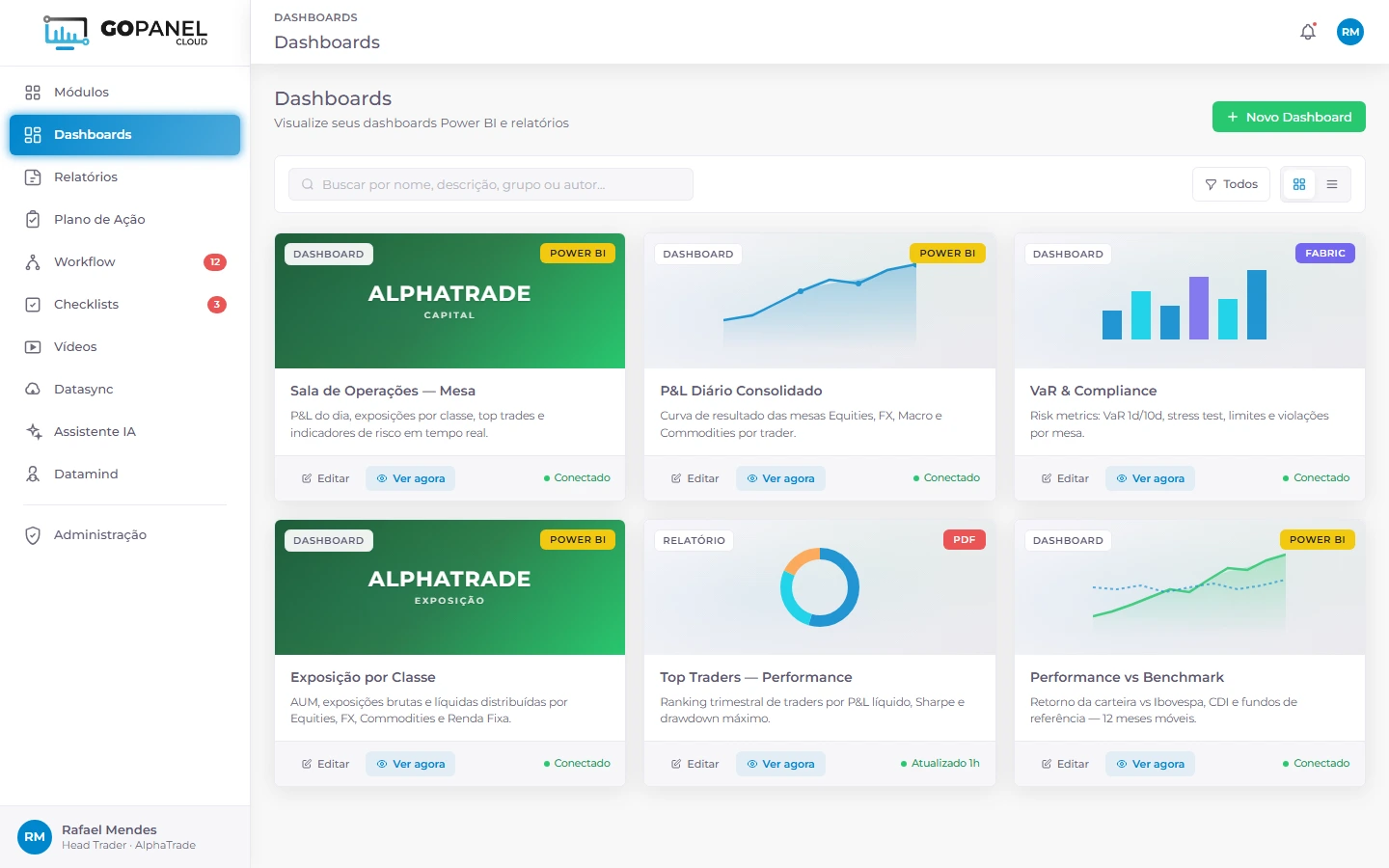
Task: Create a Novo Dashboard
Action: point(1289,117)
